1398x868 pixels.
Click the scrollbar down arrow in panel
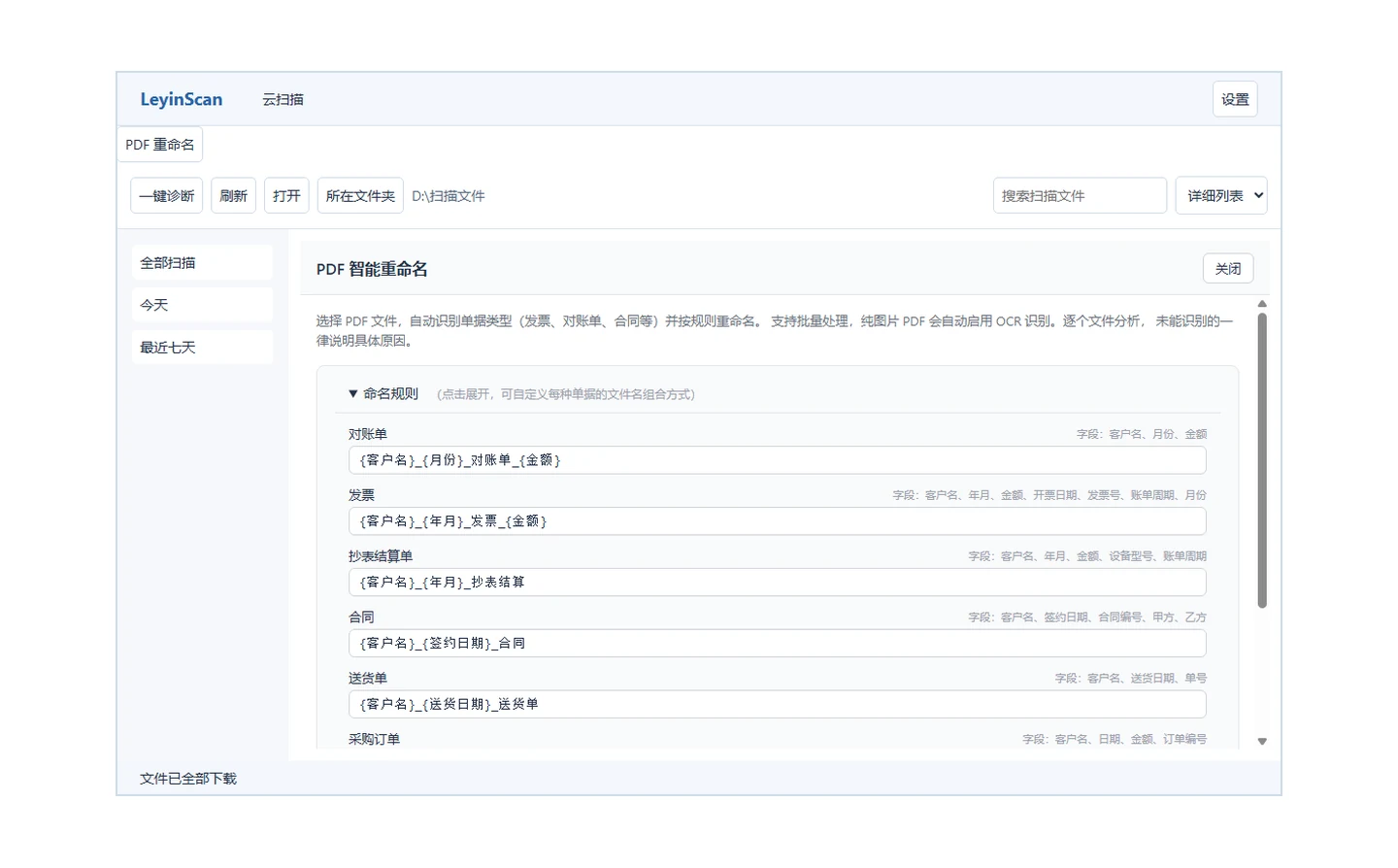[x=1262, y=741]
